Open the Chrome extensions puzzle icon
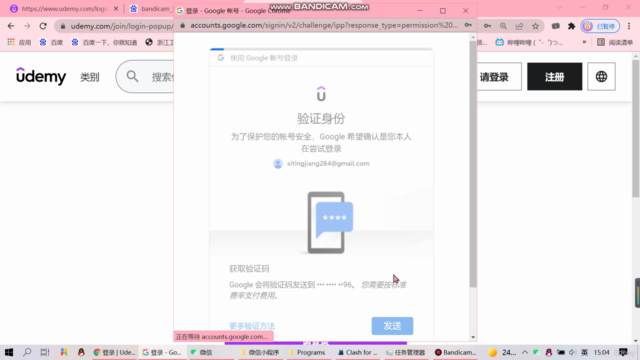640x360 pixels. click(x=571, y=26)
